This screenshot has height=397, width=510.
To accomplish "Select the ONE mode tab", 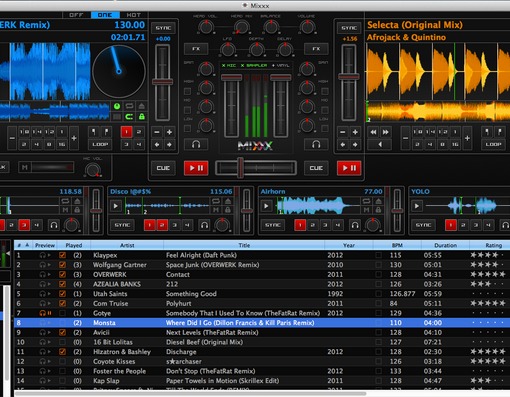I will click(105, 15).
